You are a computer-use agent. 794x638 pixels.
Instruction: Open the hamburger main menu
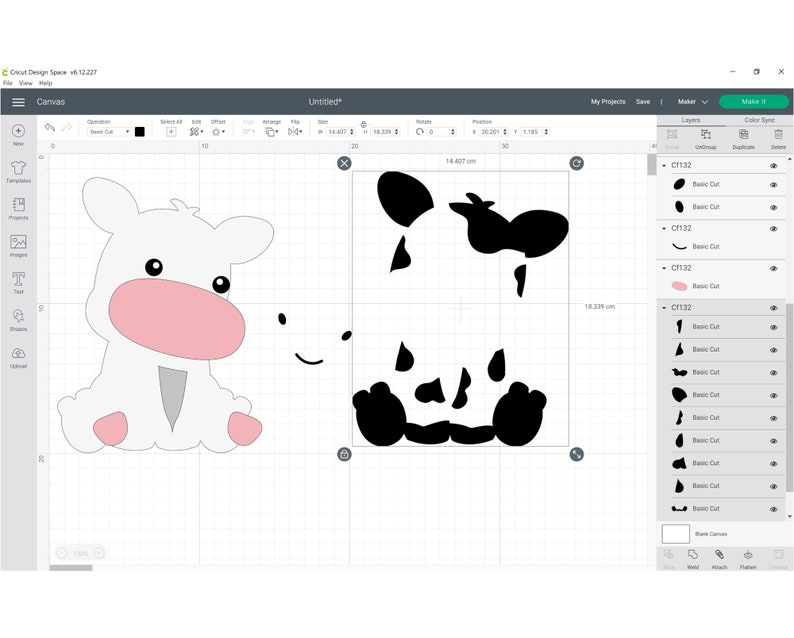coord(18,102)
